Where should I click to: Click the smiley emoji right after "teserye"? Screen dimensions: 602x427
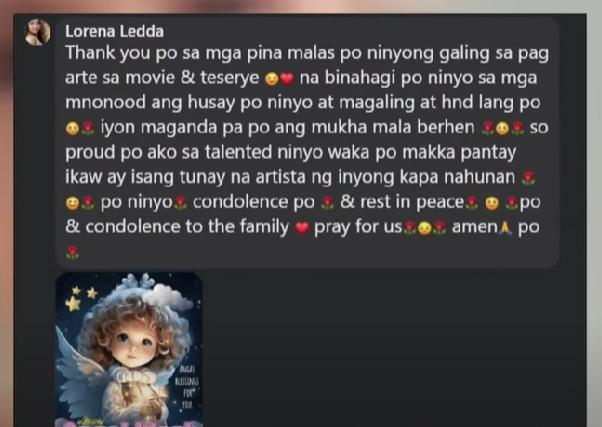pos(272,79)
